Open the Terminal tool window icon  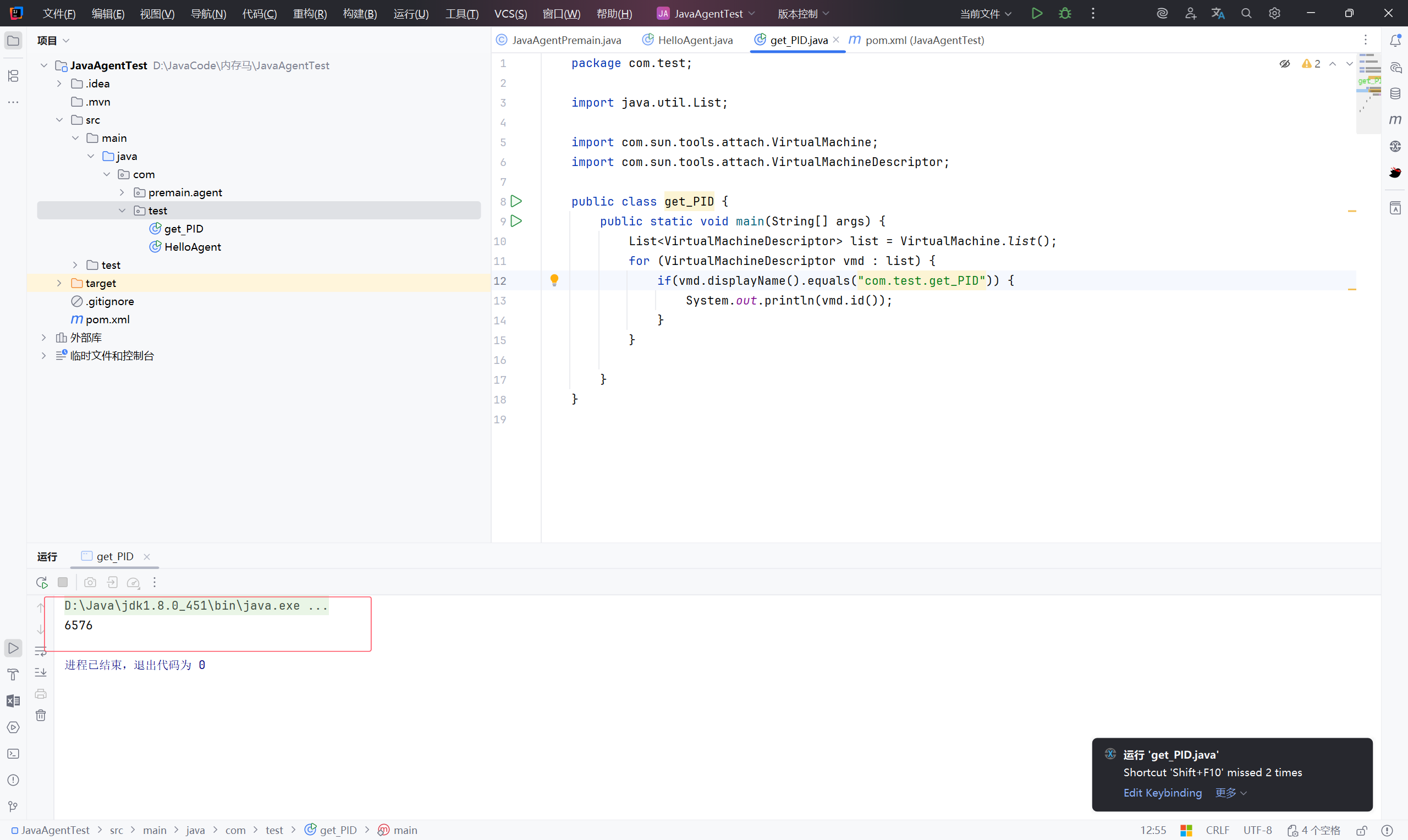[x=13, y=754]
